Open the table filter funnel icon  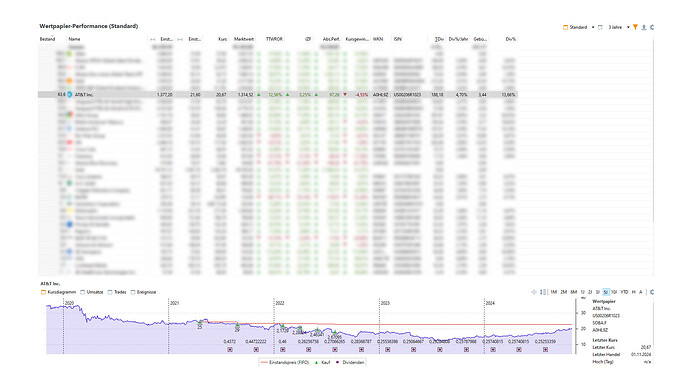click(635, 27)
